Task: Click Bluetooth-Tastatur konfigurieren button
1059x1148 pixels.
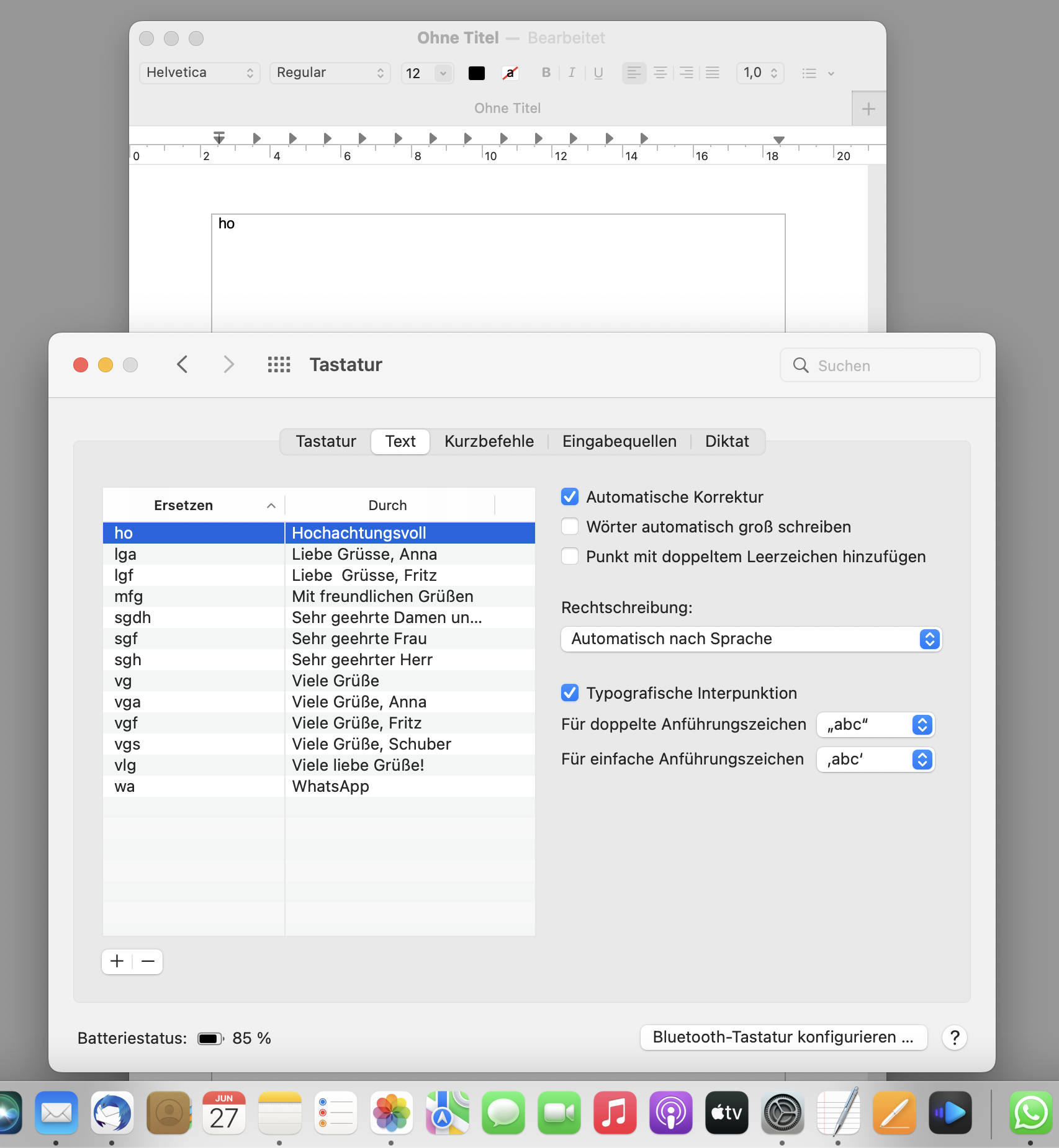Action: coord(783,1038)
